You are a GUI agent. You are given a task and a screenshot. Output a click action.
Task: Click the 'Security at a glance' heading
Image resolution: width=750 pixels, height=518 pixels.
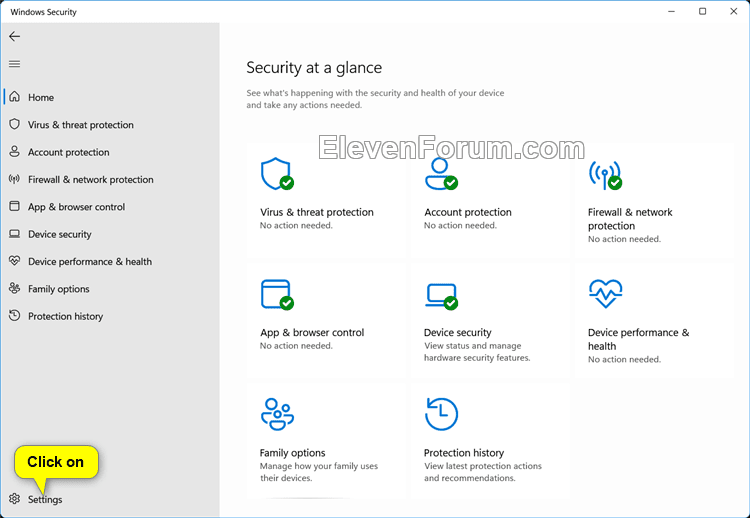point(314,67)
